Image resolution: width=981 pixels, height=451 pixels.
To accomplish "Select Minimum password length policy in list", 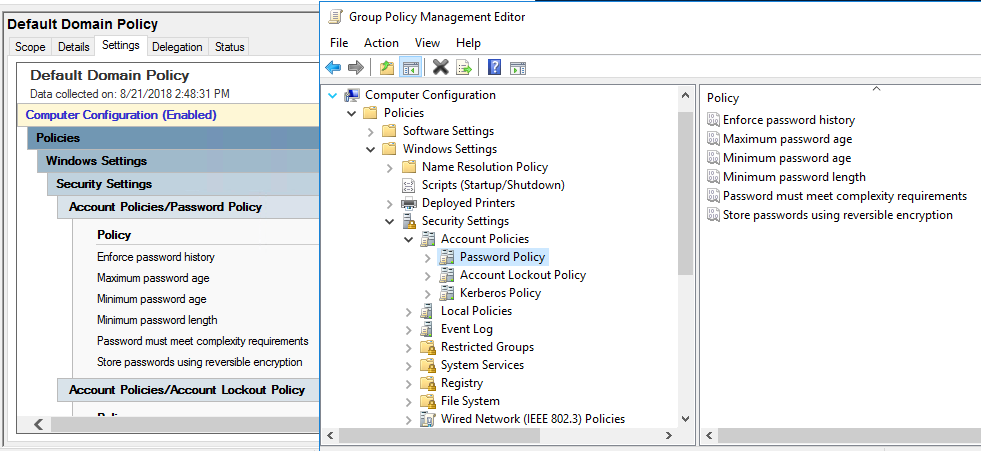I will coord(794,177).
